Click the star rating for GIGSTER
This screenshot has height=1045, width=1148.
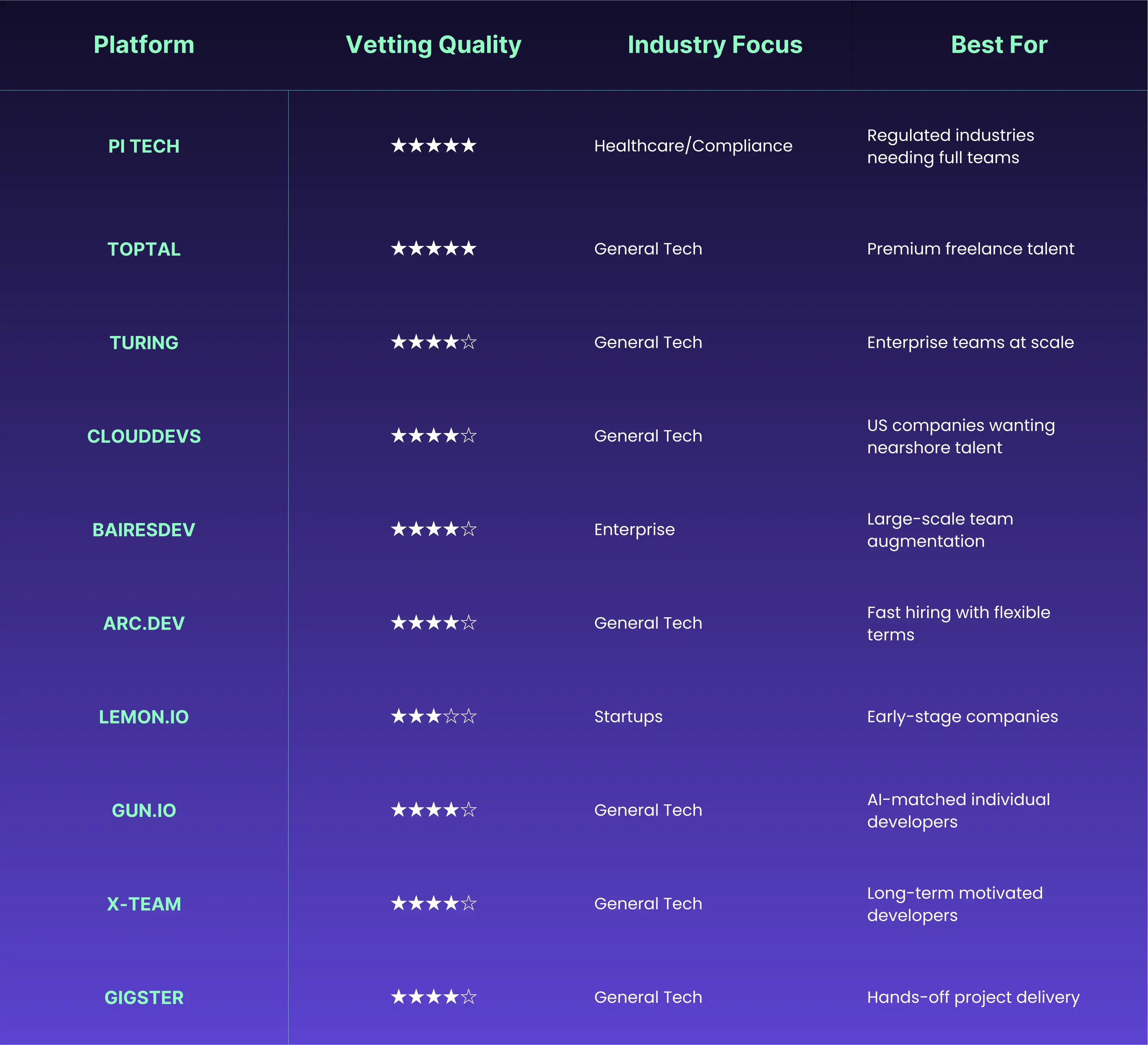tap(434, 997)
